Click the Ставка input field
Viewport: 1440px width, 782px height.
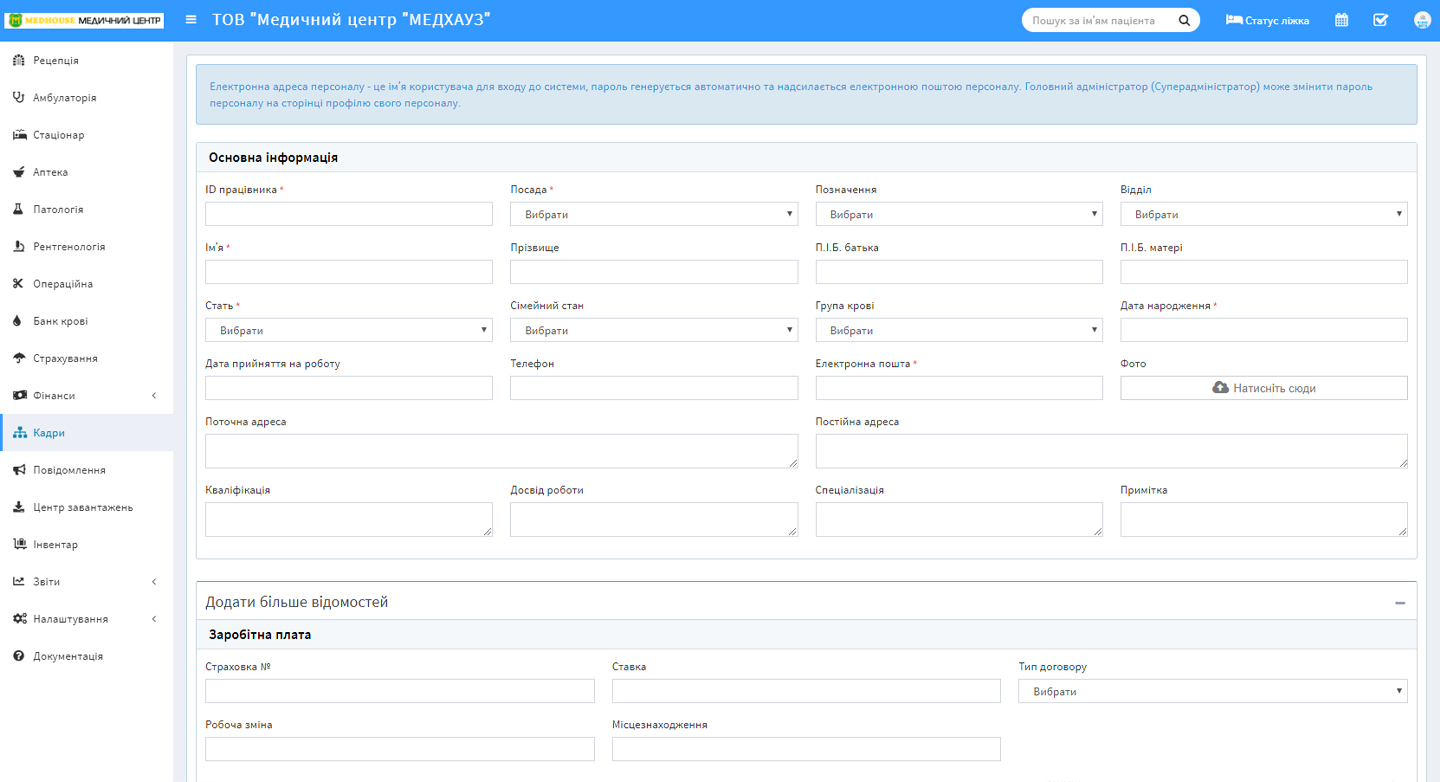pos(806,691)
